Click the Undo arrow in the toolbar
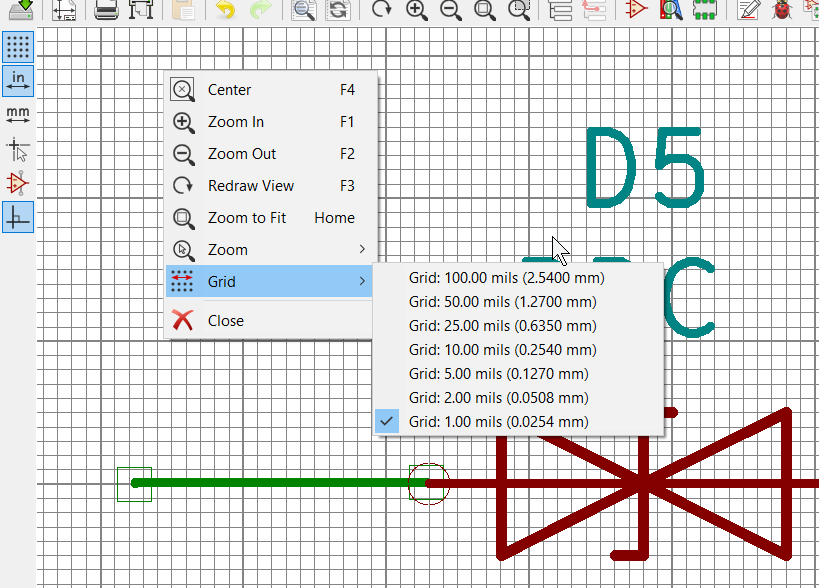Image resolution: width=819 pixels, height=588 pixels. tap(225, 10)
